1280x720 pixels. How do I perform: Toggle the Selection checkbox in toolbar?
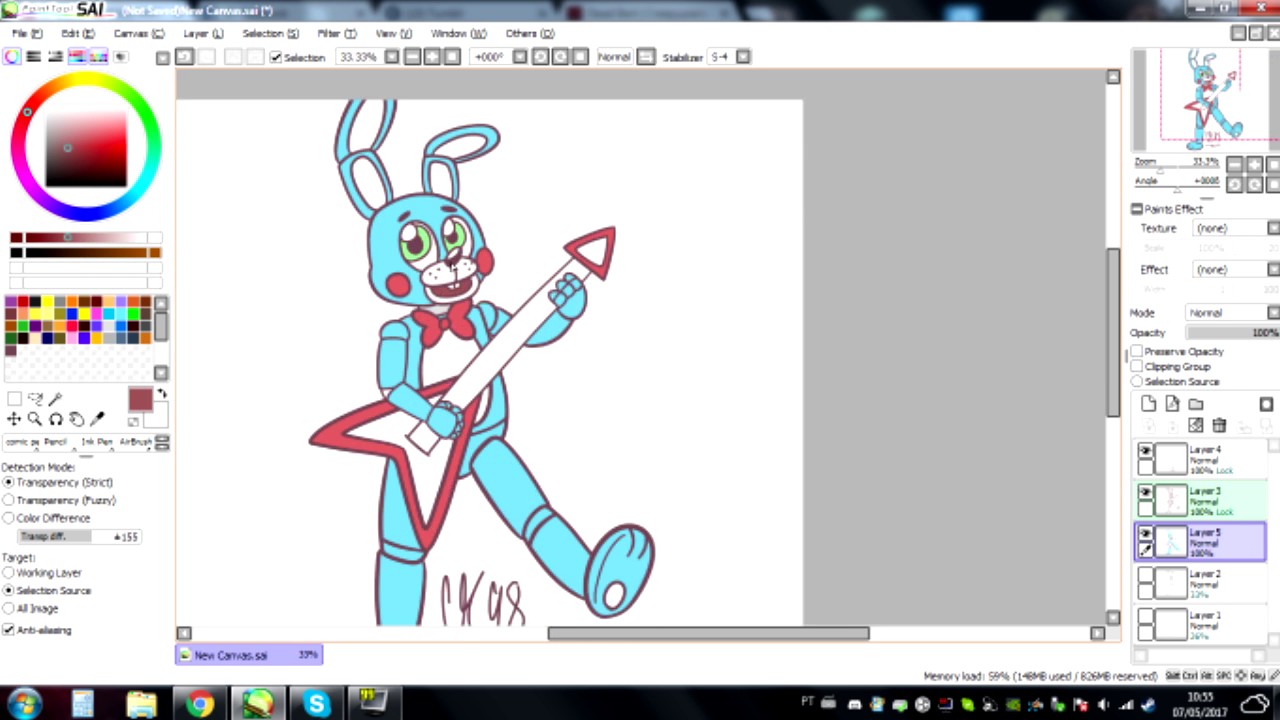point(276,57)
